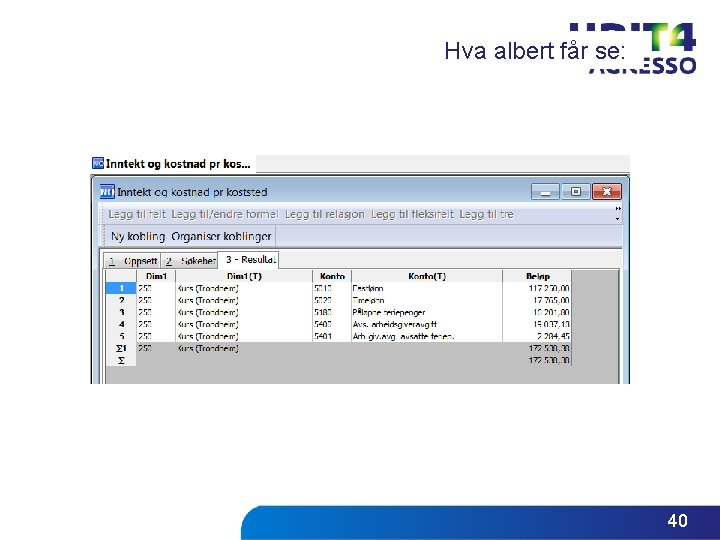This screenshot has width=720, height=540.
Task: Click the Σ1 subtotal row header
Action: [x=121, y=348]
